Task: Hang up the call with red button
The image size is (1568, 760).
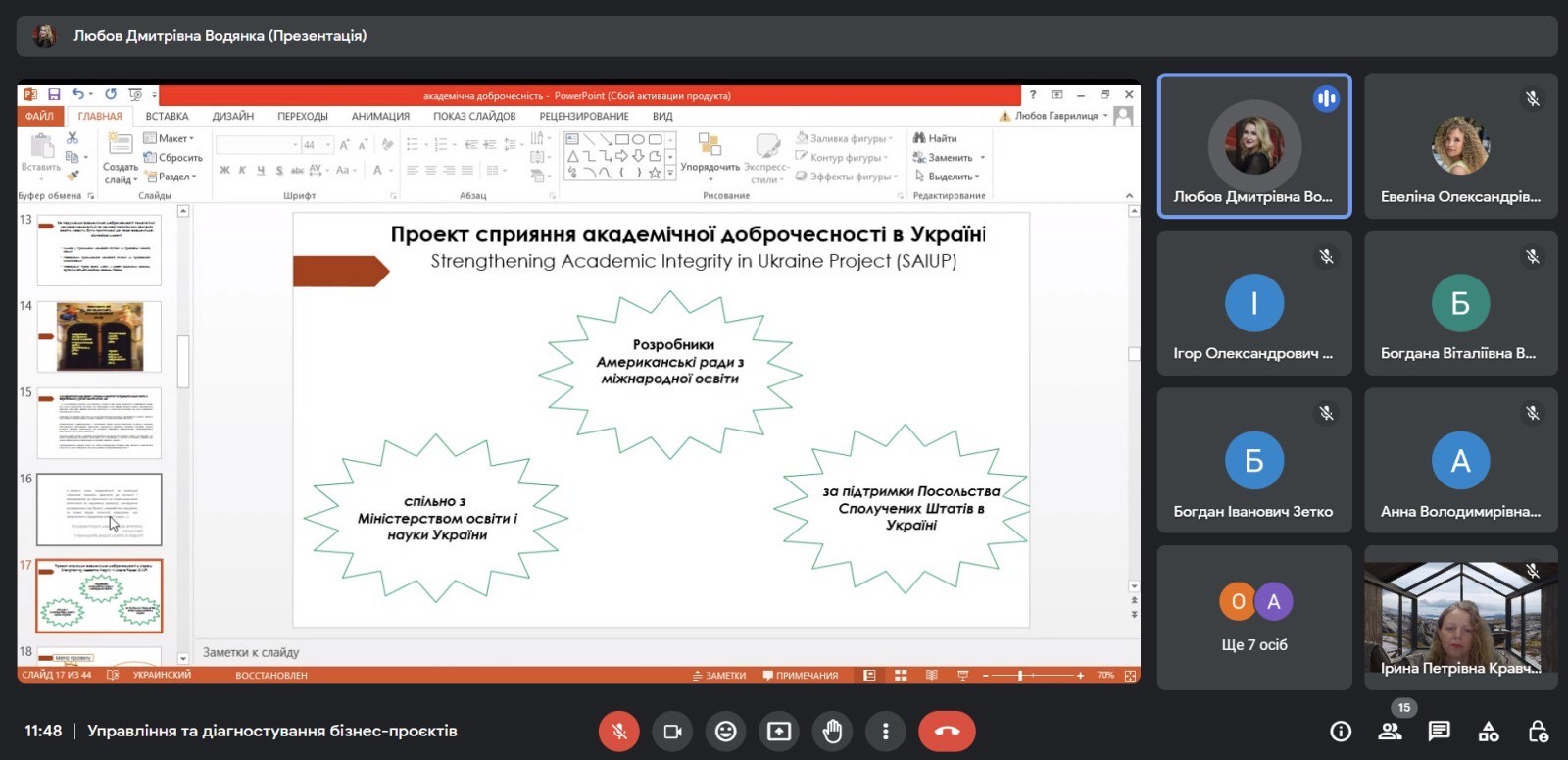Action: (947, 732)
